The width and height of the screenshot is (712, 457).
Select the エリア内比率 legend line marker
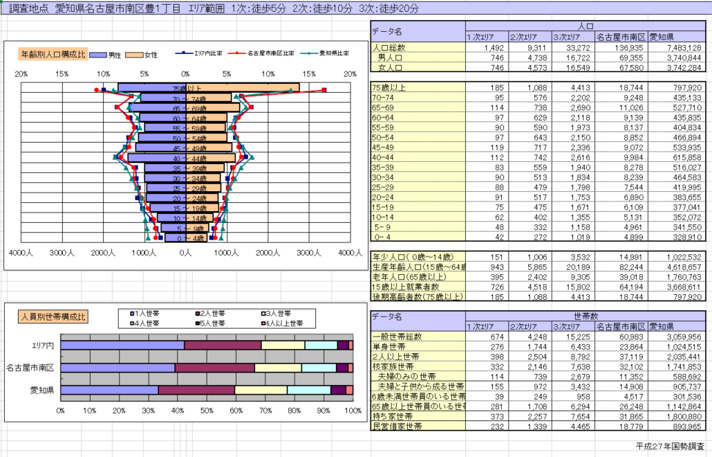pos(194,50)
